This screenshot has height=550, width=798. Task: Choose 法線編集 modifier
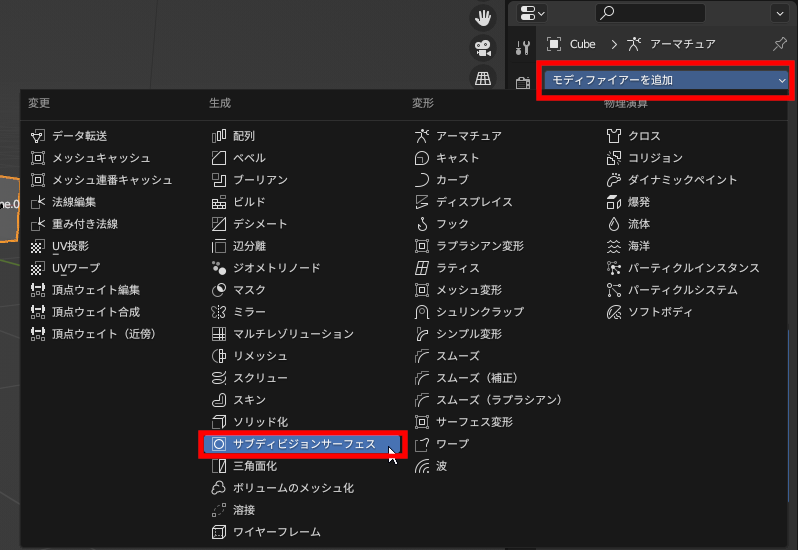pyautogui.click(x=63, y=202)
